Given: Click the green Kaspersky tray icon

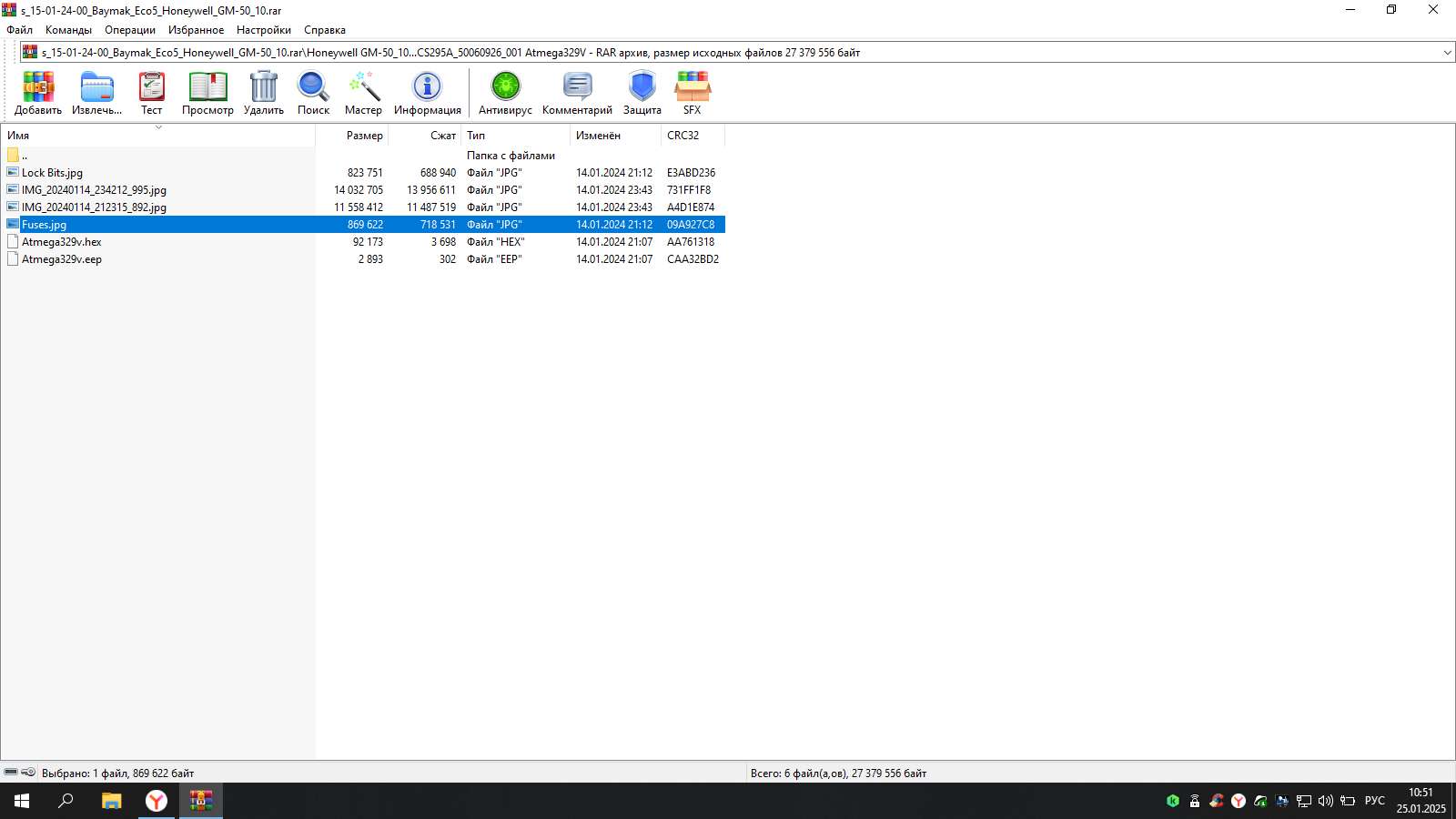Looking at the screenshot, I should 1173,801.
